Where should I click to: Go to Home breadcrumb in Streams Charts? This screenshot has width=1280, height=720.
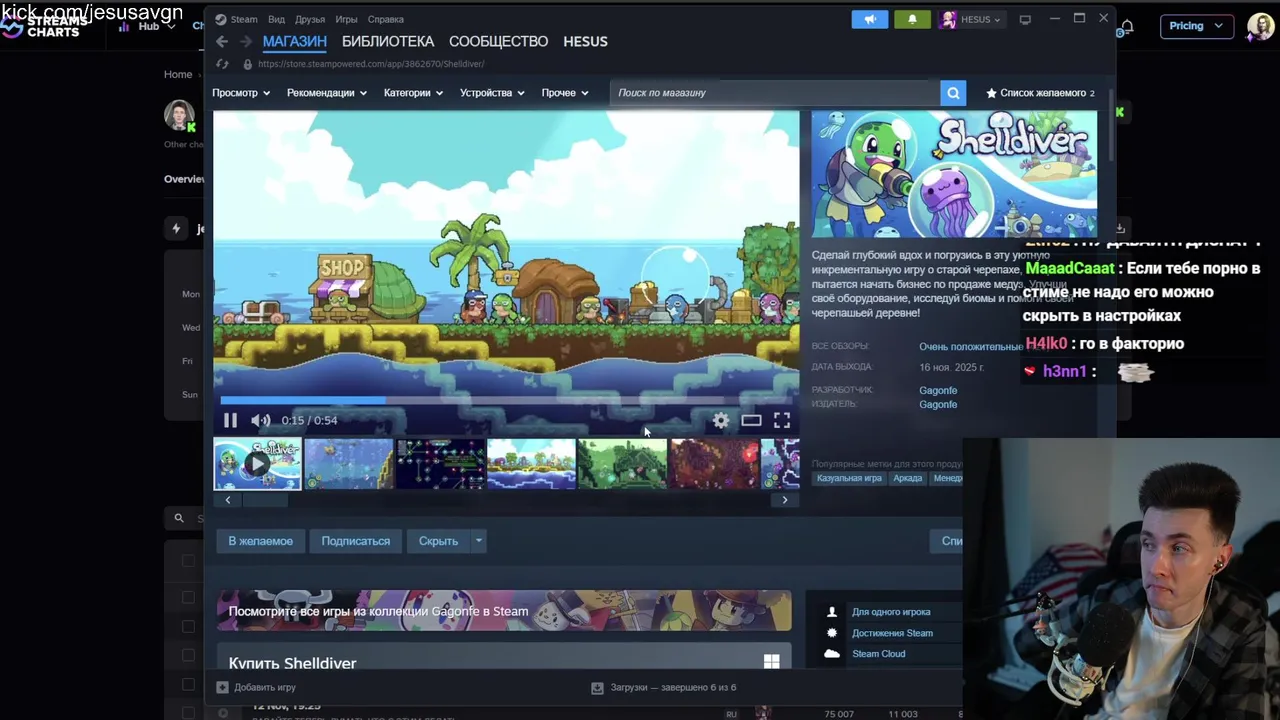178,74
